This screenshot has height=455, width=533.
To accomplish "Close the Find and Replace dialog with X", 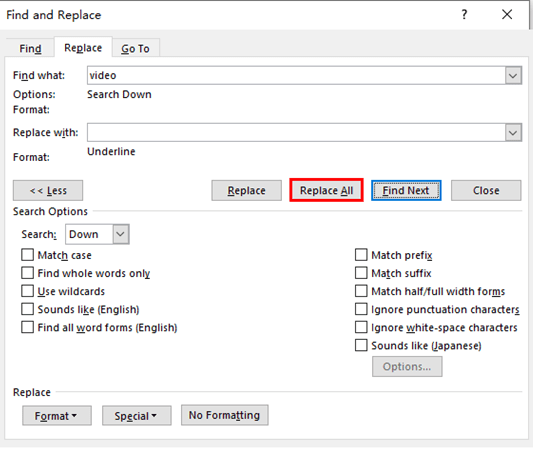I will (x=507, y=15).
